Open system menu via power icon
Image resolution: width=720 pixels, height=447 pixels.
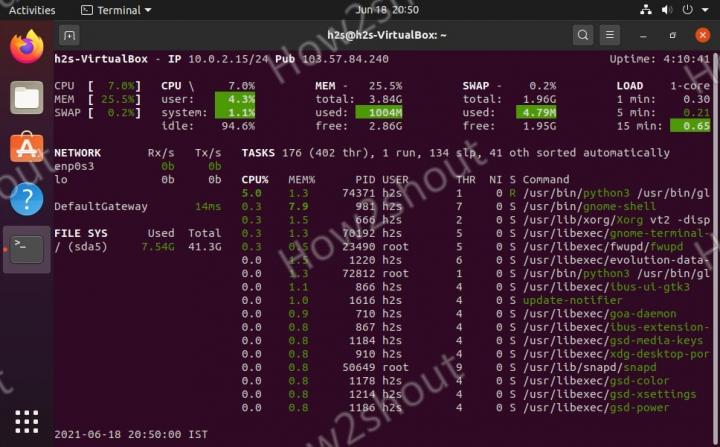click(689, 10)
